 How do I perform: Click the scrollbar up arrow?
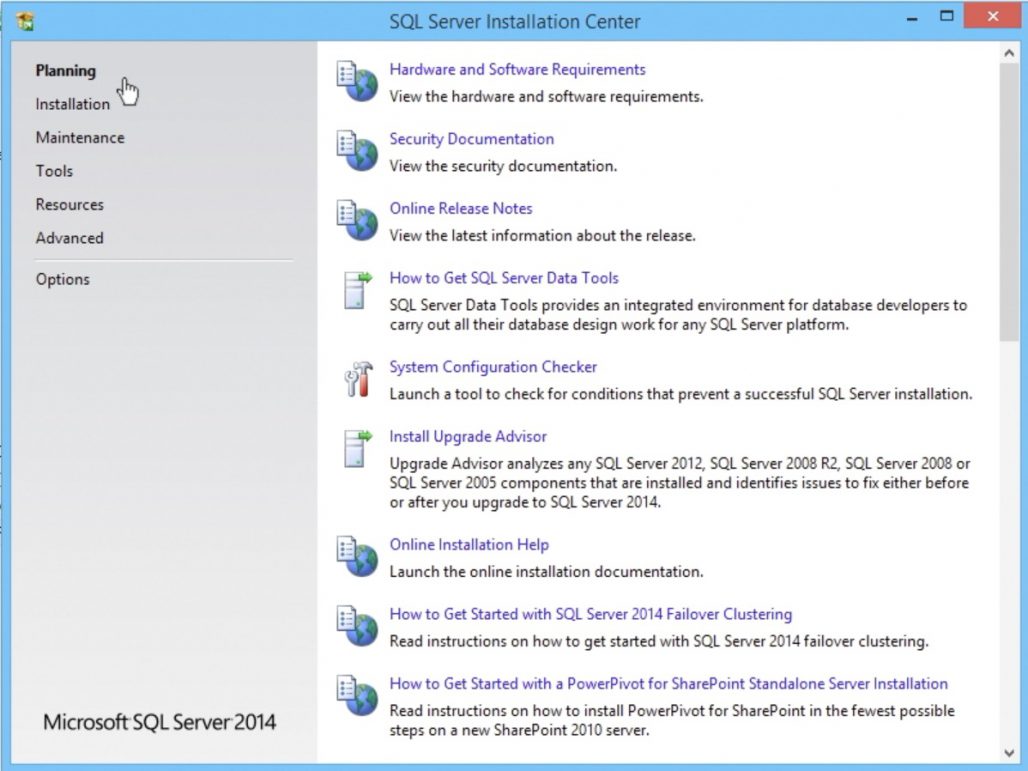pos(1009,53)
